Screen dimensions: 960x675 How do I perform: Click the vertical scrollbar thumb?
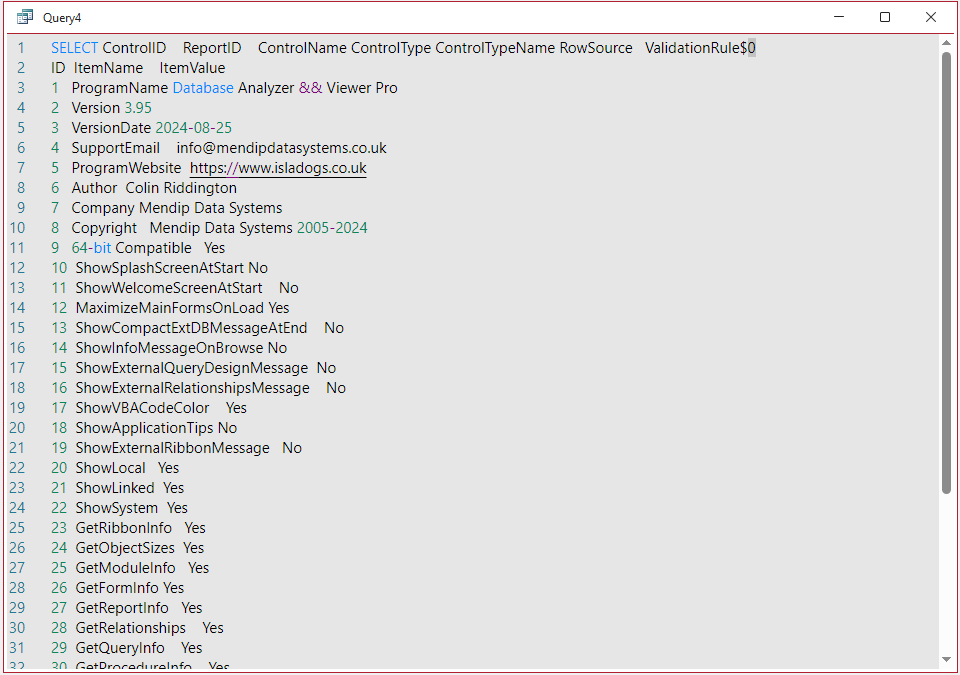pyautogui.click(x=947, y=273)
